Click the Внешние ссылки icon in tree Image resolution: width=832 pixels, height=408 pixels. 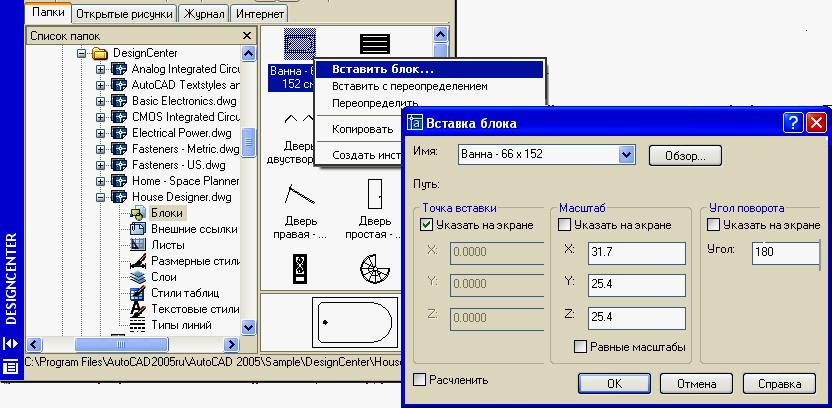coord(137,229)
